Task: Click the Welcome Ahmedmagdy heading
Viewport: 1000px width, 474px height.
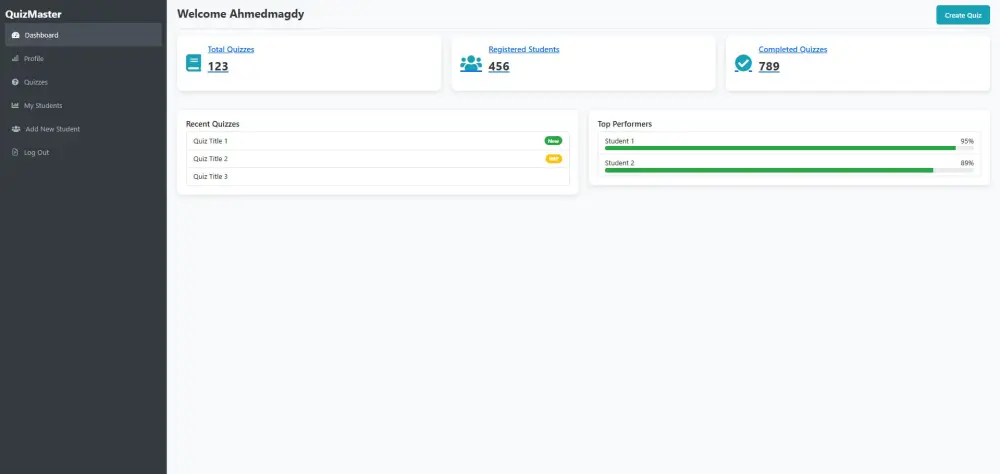Action: pyautogui.click(x=240, y=14)
